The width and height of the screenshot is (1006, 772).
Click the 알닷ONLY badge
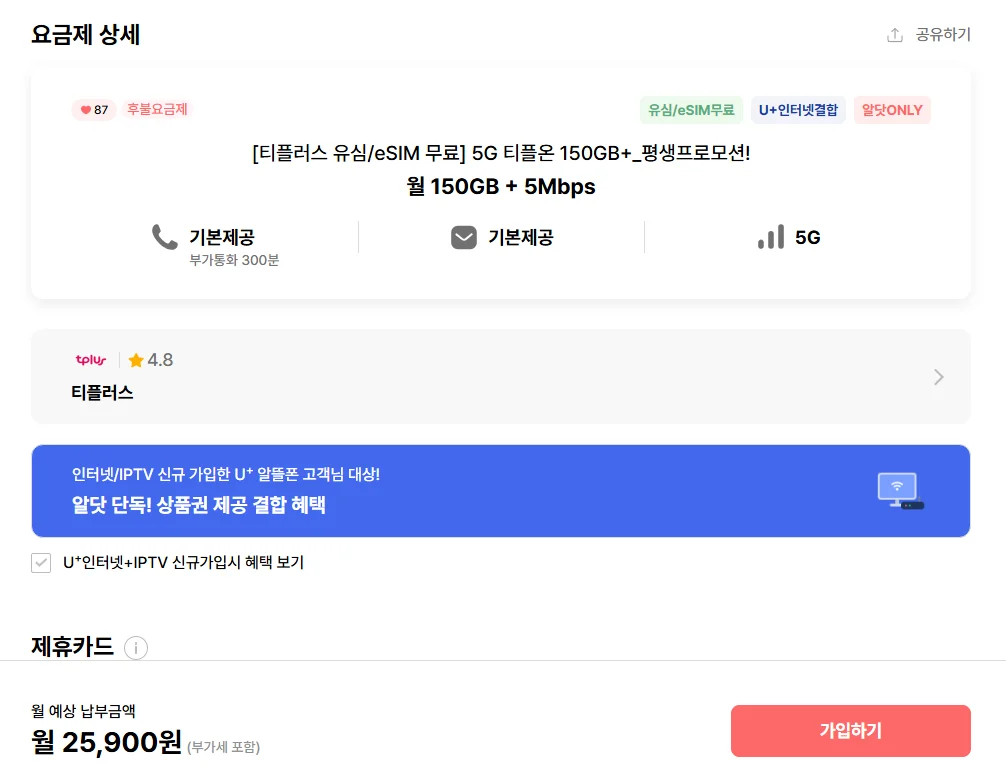[x=892, y=110]
